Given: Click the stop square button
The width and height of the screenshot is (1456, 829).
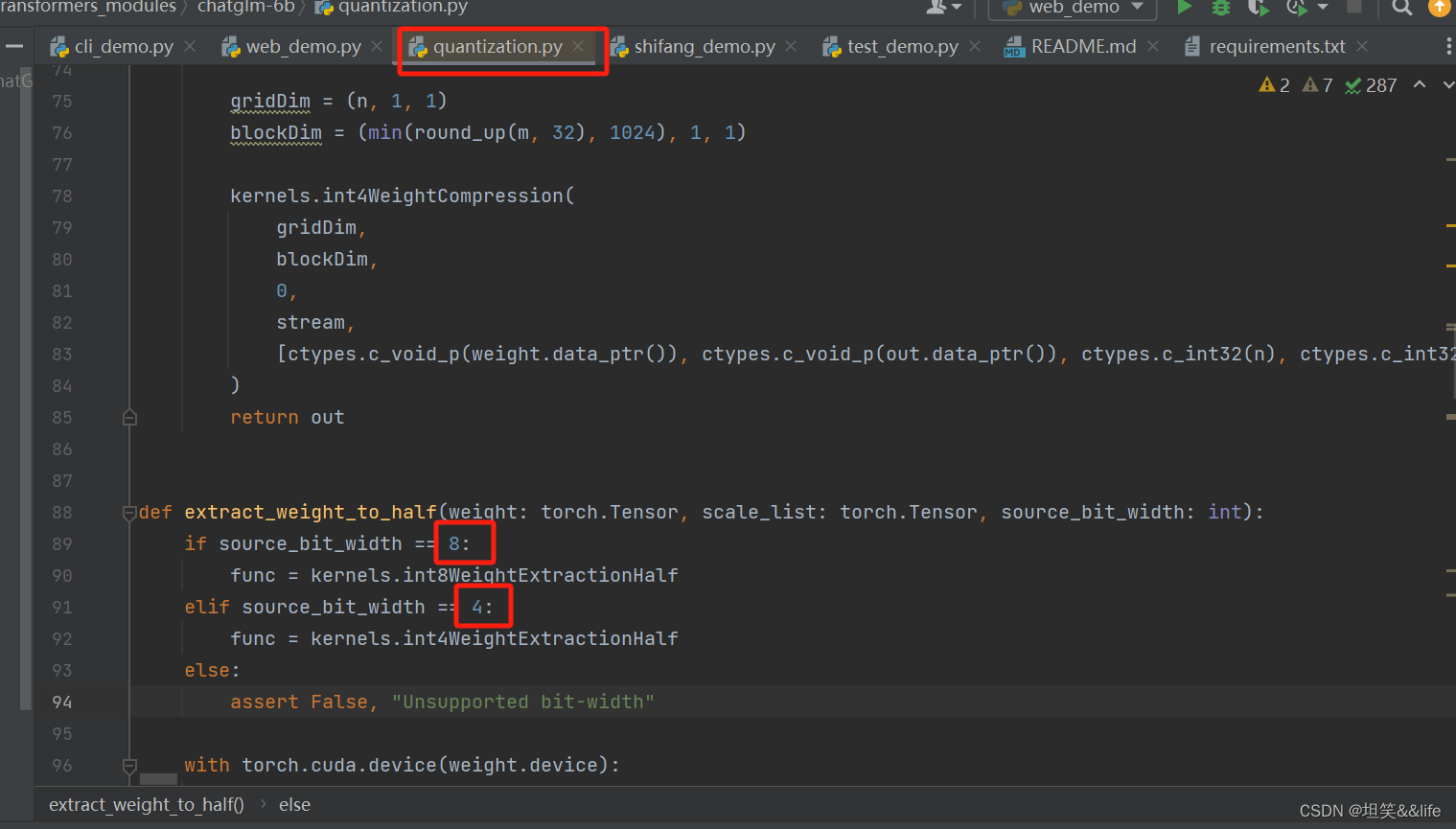Looking at the screenshot, I should (x=1354, y=7).
